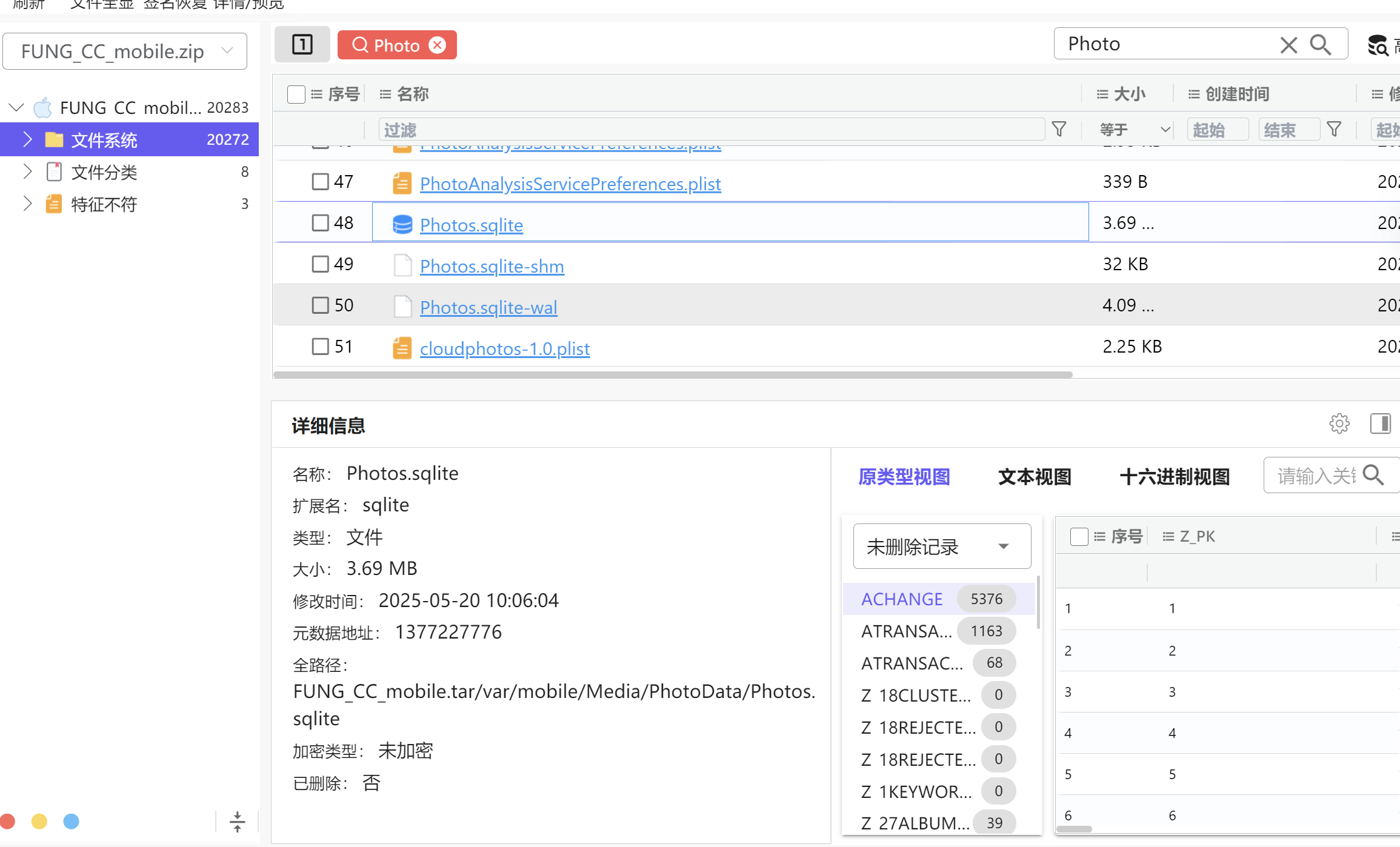Click the advanced search database icon
1400x847 pixels.
(x=1378, y=45)
